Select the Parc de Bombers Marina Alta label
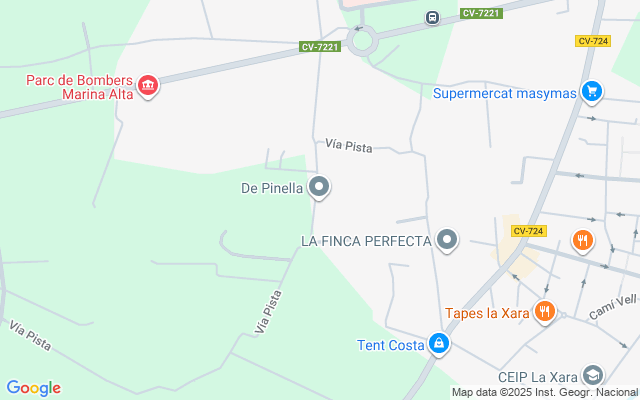The height and width of the screenshot is (400, 640). [x=80, y=87]
